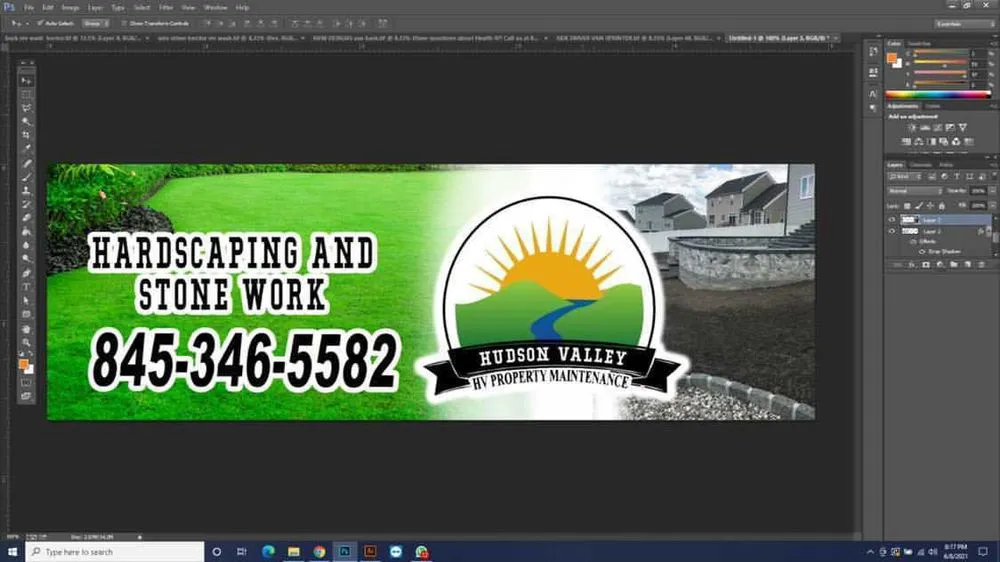Select the History Brush tool
This screenshot has width=1000, height=562.
click(26, 204)
